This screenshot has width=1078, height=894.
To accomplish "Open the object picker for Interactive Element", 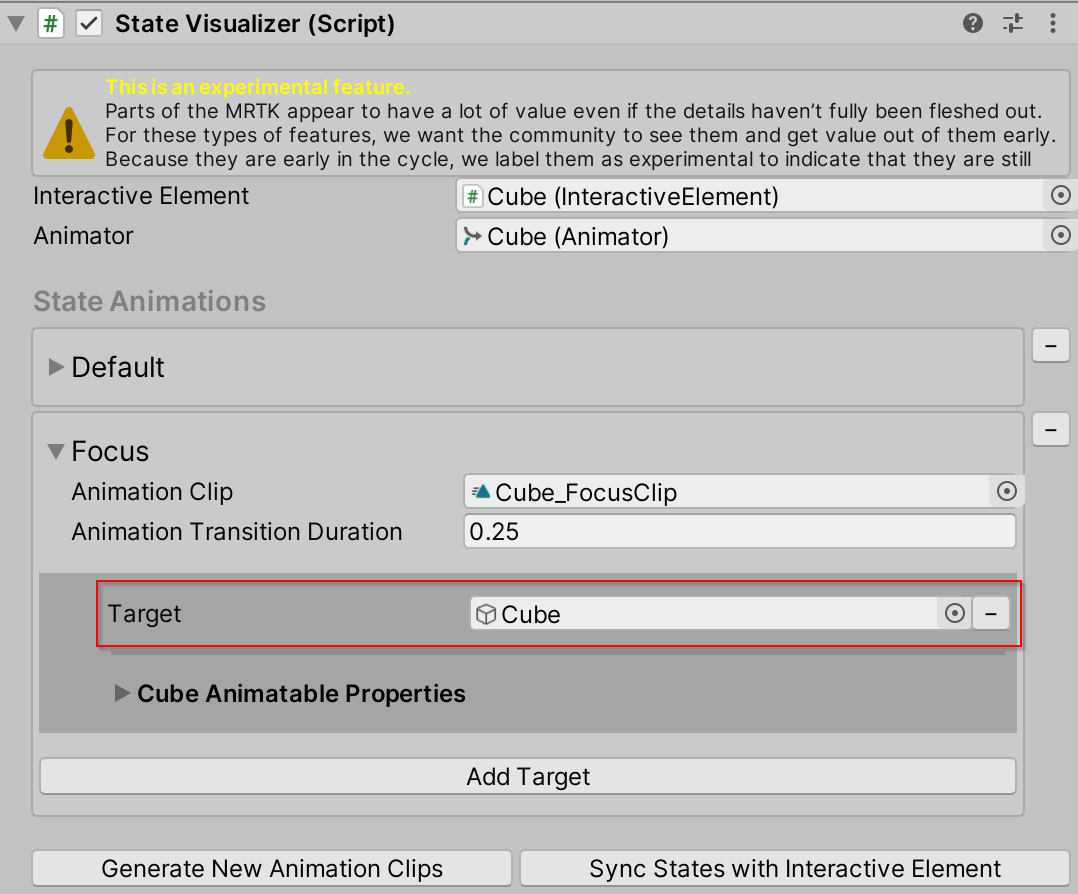I will (1060, 195).
